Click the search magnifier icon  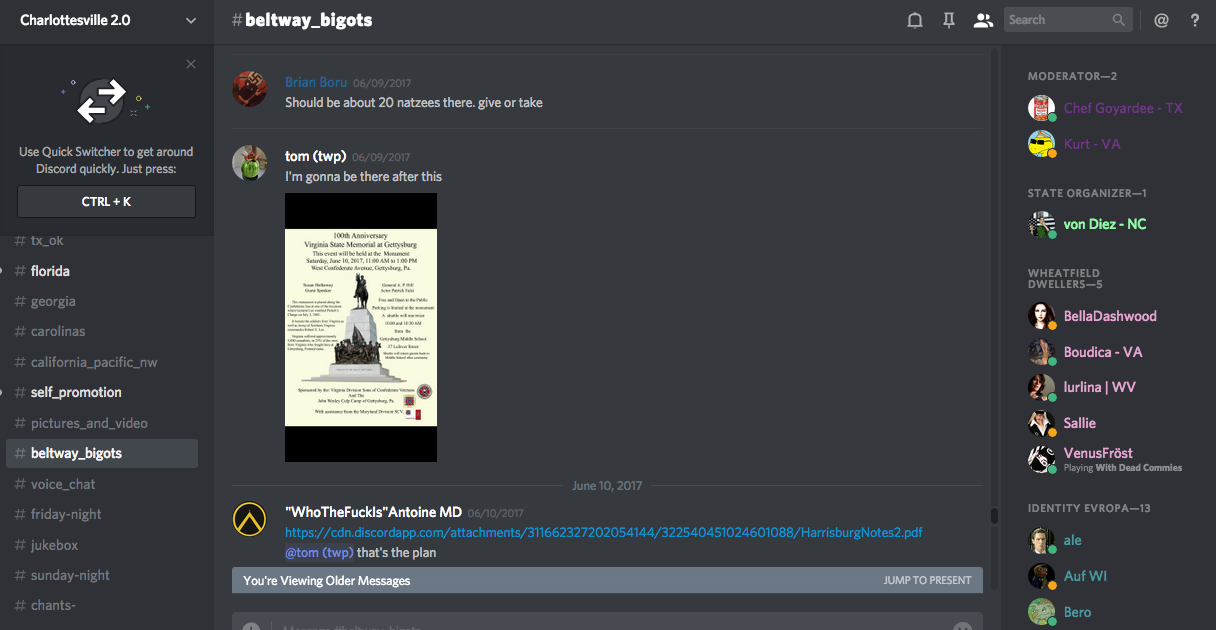tap(1119, 20)
